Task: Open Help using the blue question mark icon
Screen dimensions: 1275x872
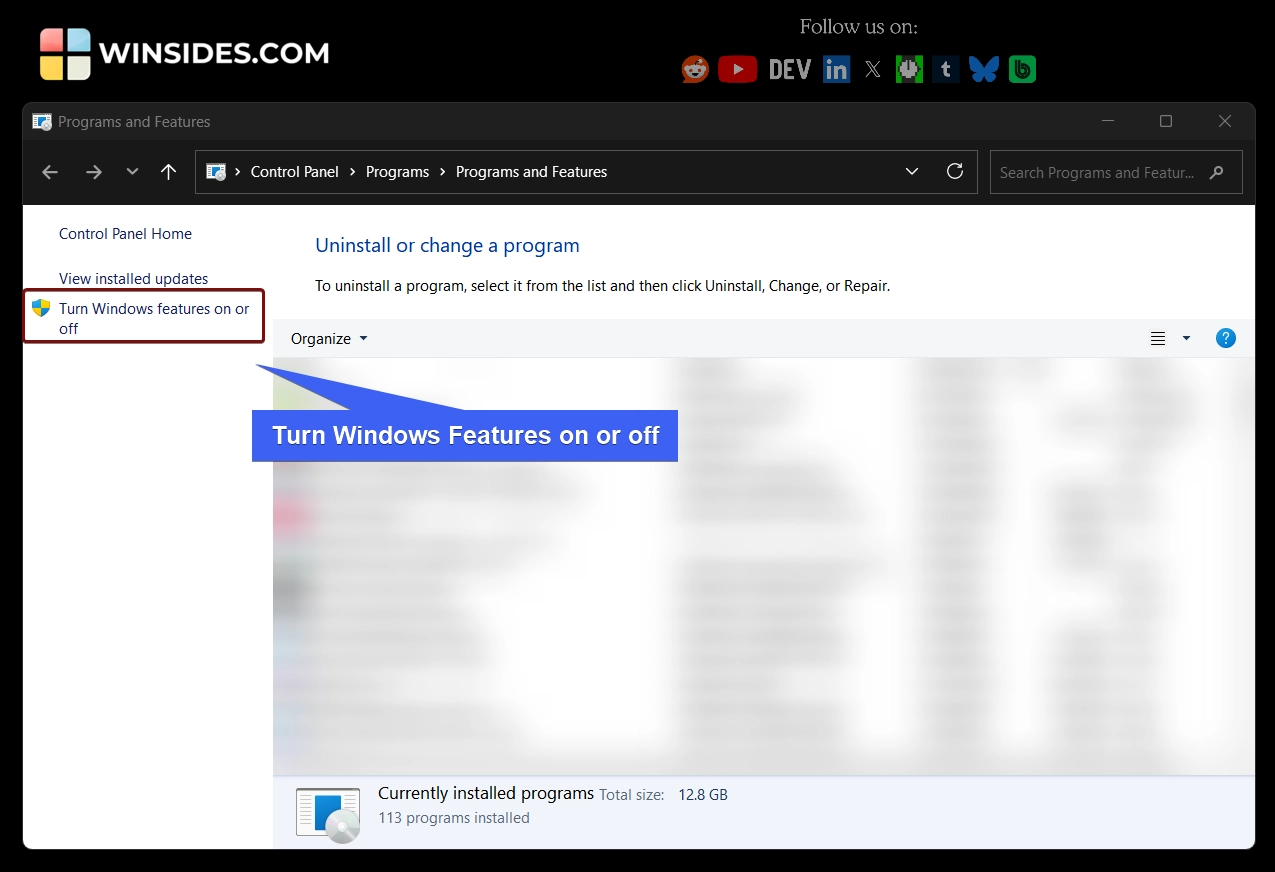Action: coord(1226,338)
